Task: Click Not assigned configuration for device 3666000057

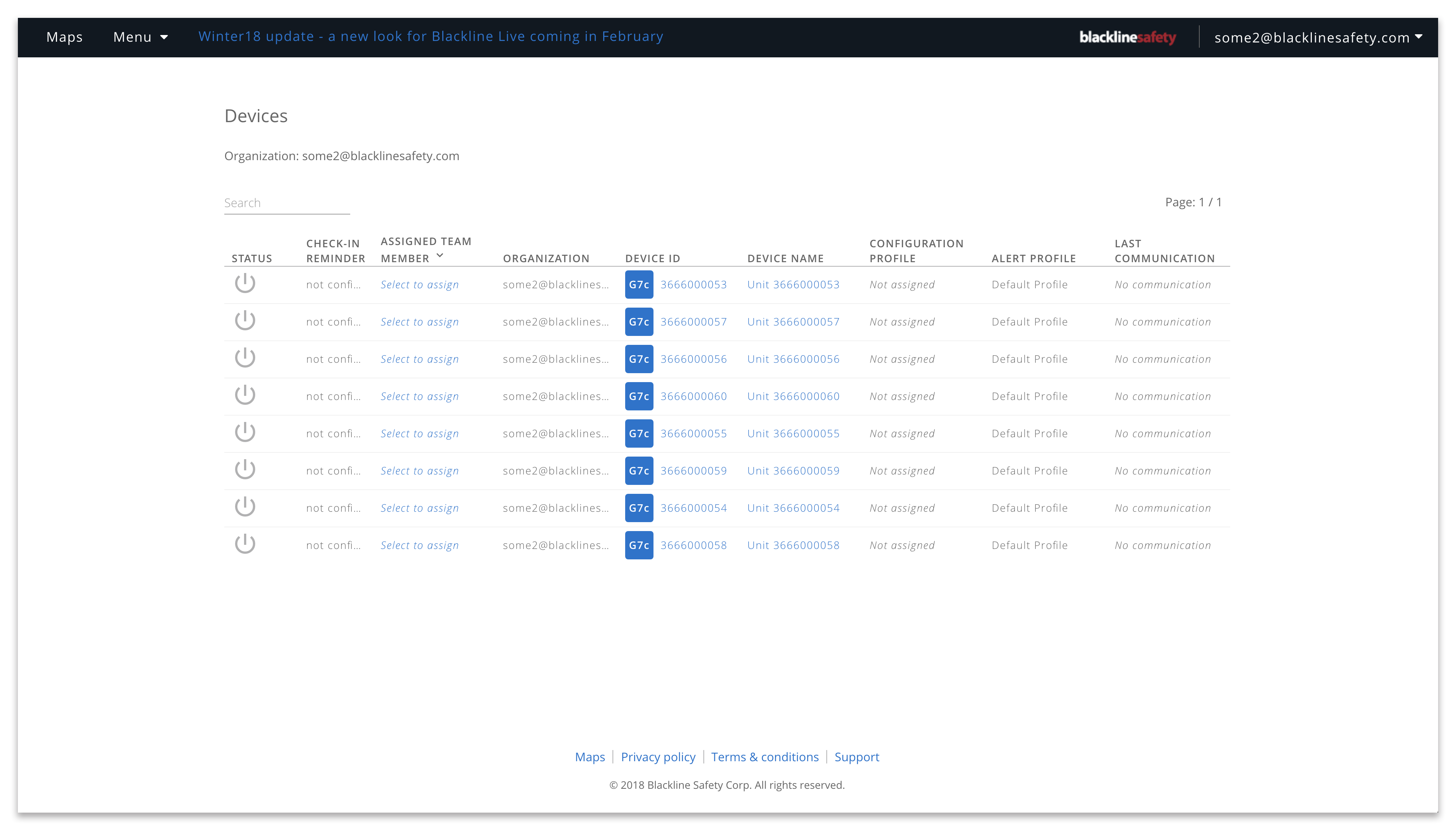Action: pos(902,322)
